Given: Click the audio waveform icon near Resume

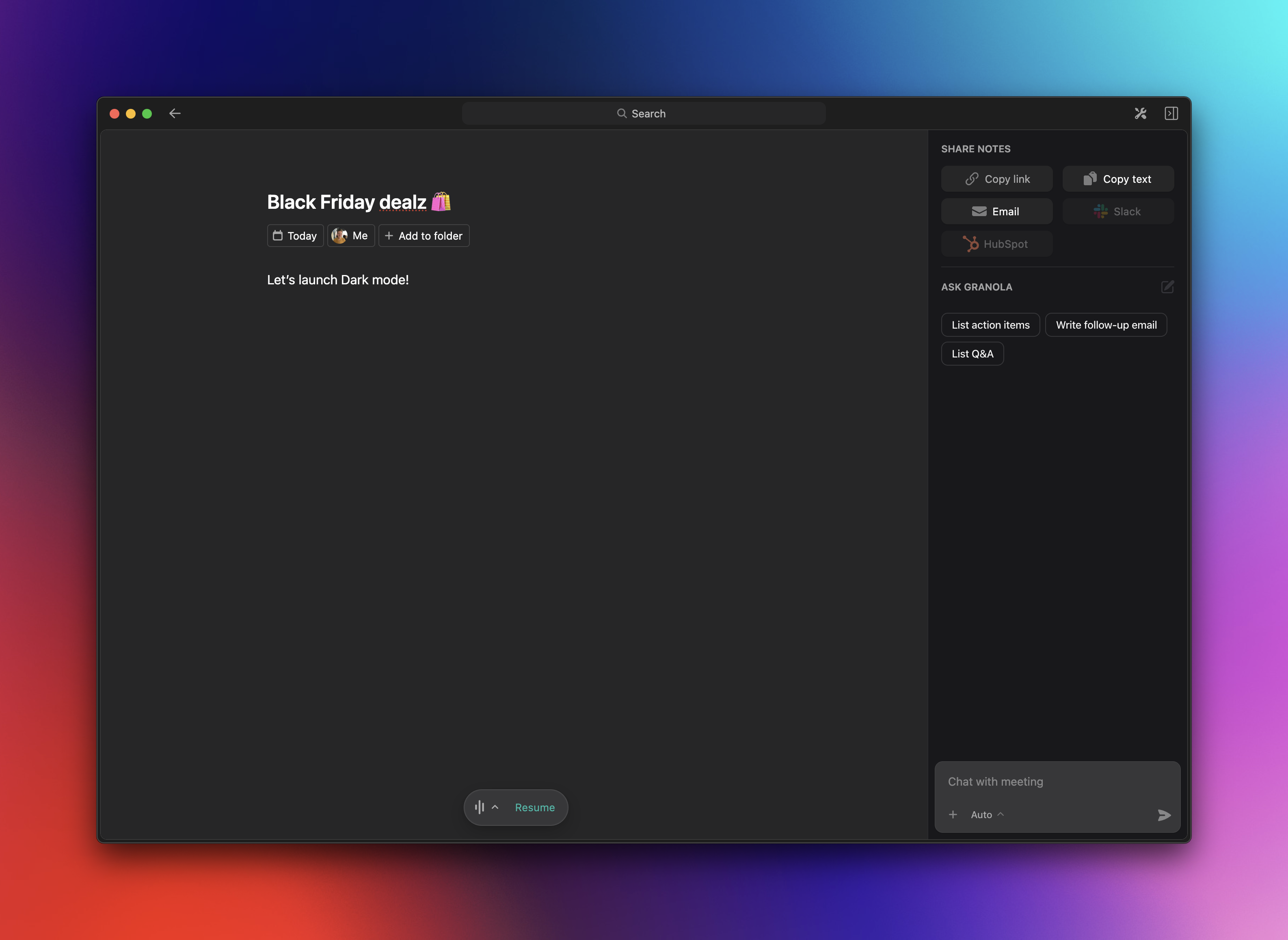Looking at the screenshot, I should [x=480, y=808].
